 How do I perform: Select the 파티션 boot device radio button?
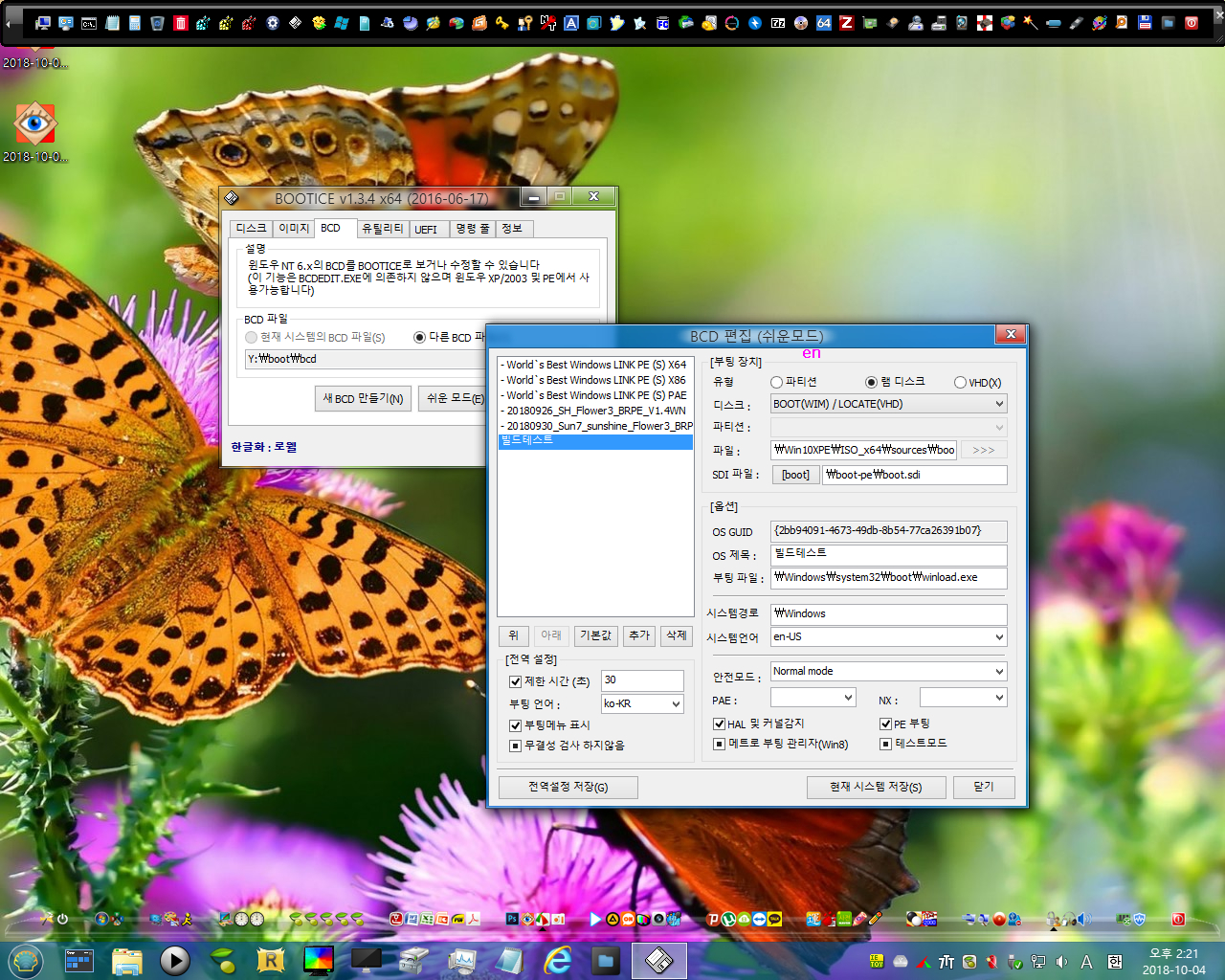(777, 382)
